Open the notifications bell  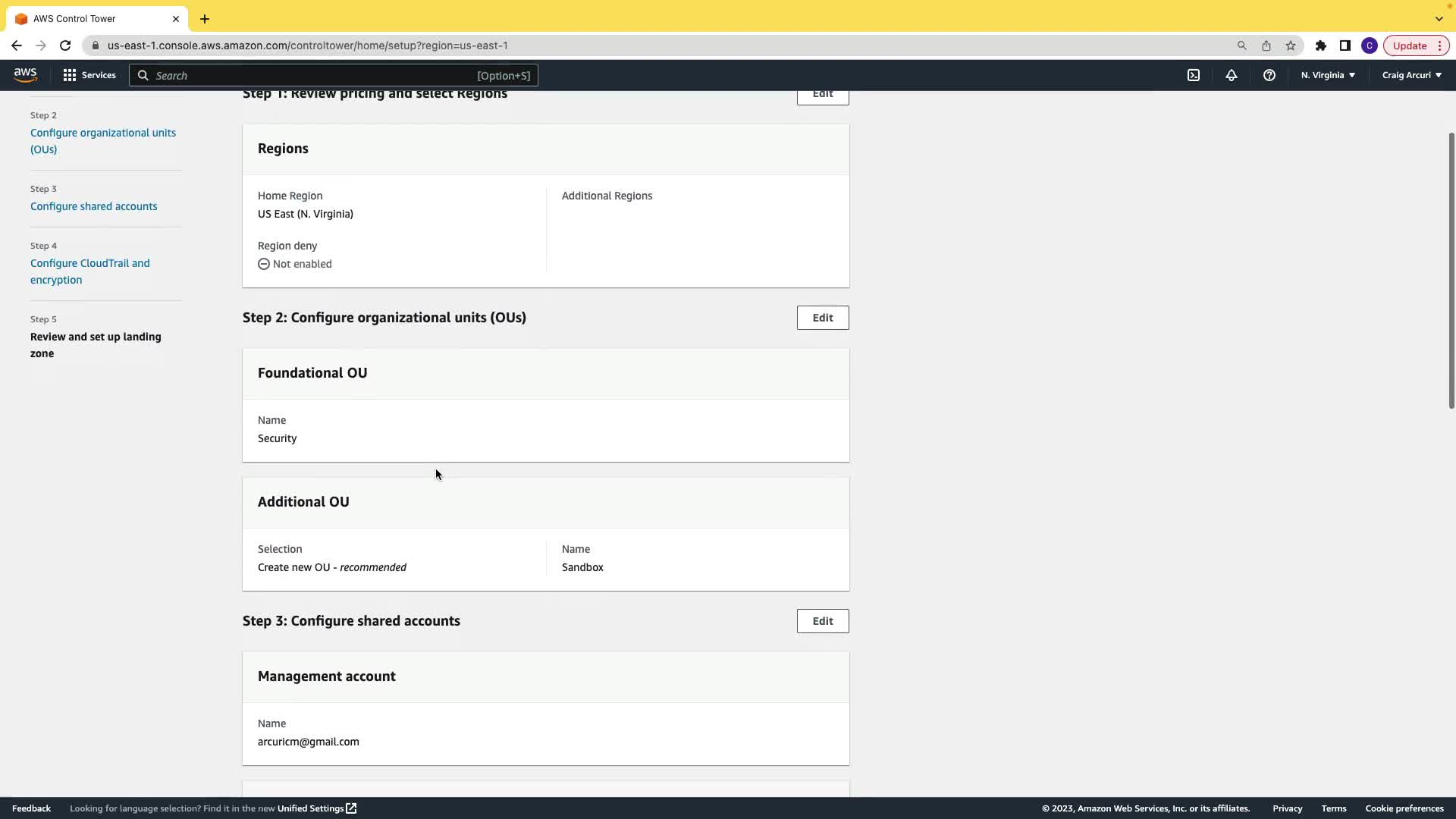1232,75
